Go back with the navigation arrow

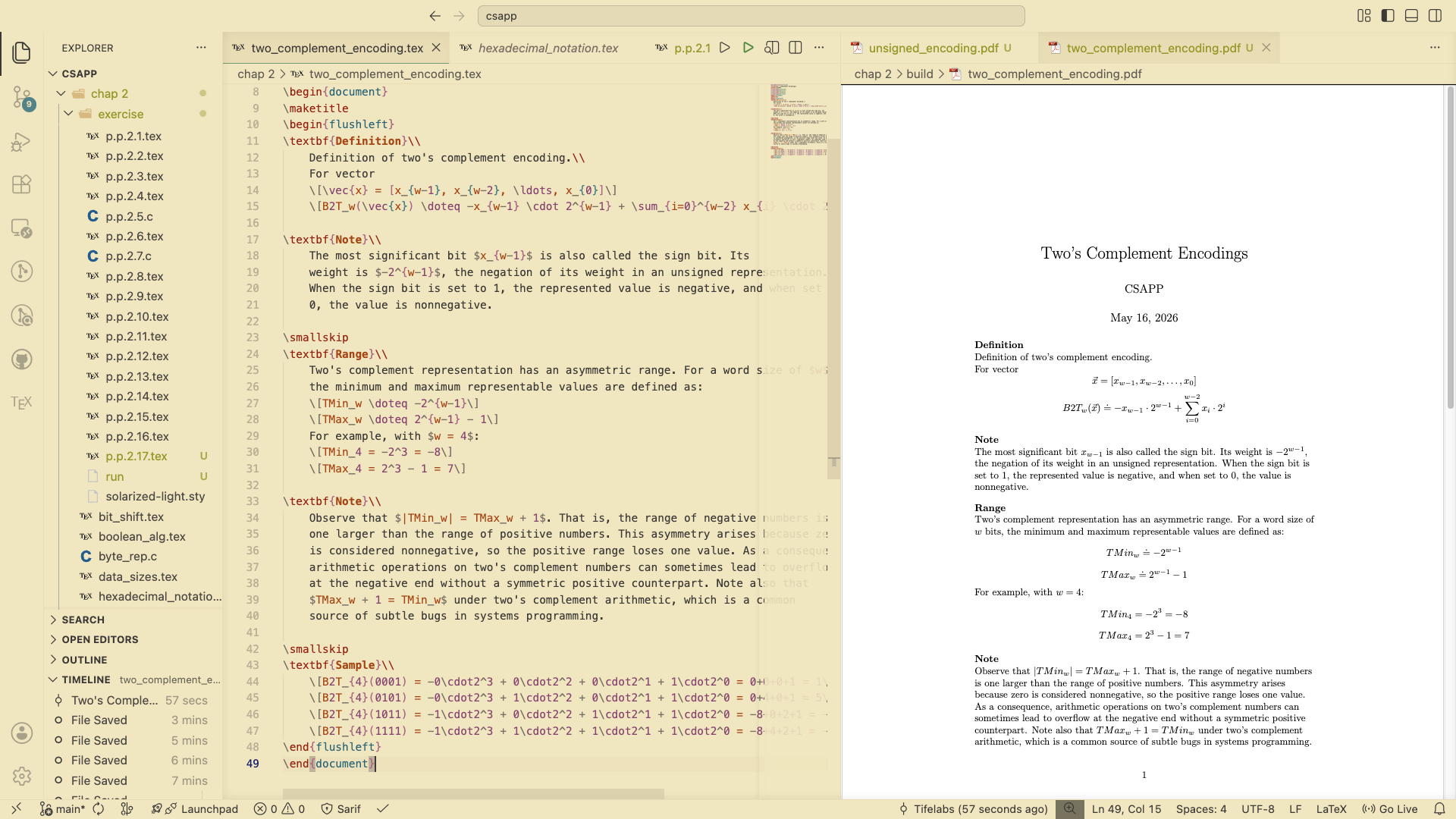point(435,16)
